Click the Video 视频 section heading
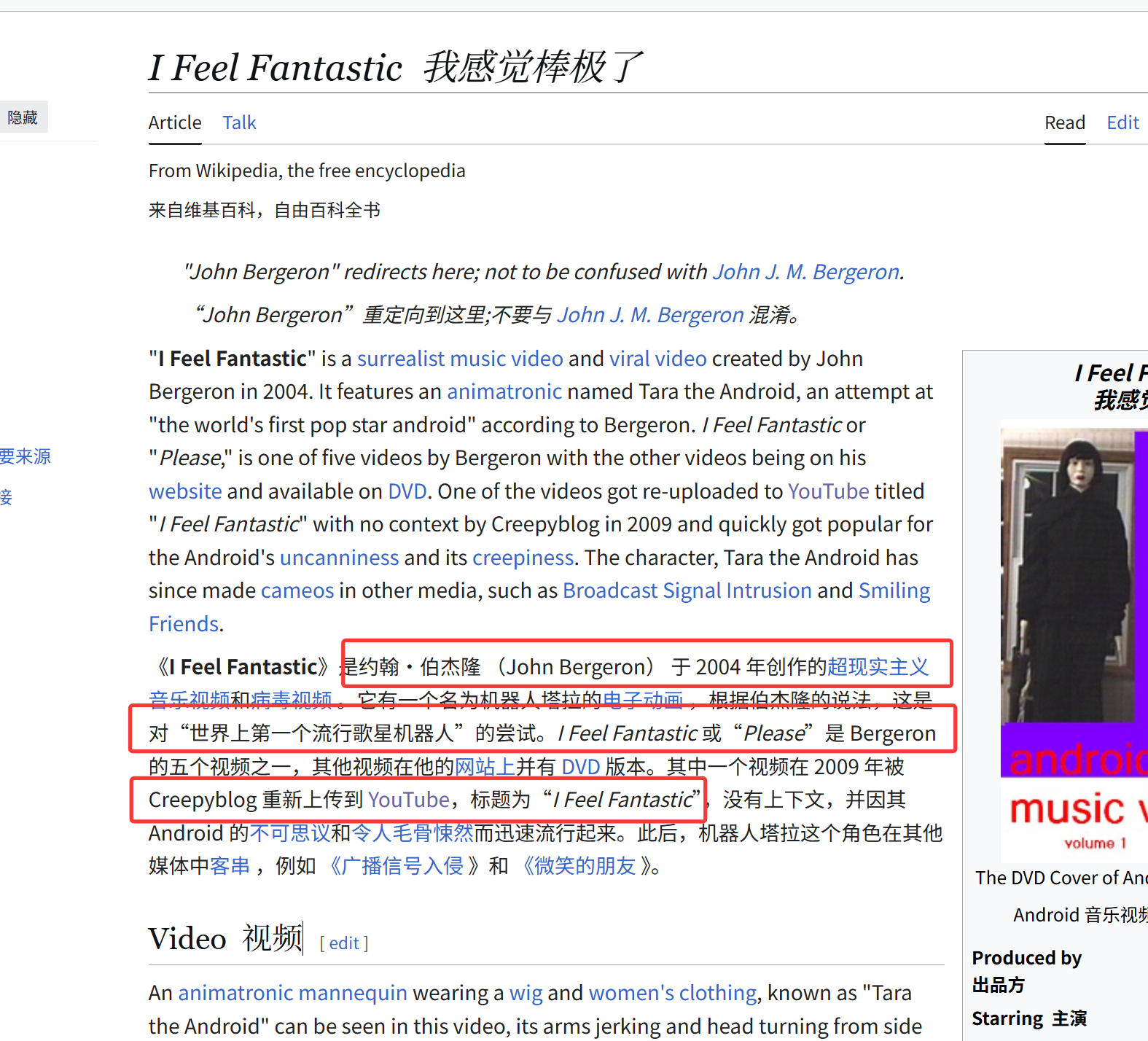 coord(225,939)
